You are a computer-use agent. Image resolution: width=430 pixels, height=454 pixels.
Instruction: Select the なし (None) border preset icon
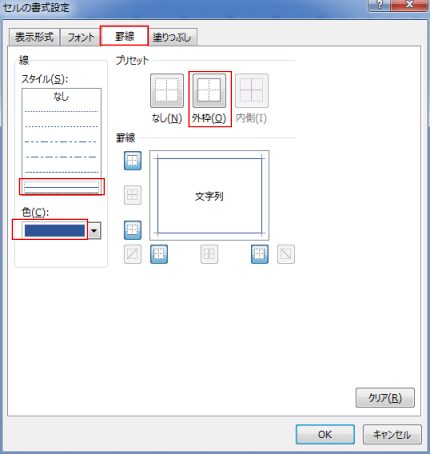(x=167, y=91)
